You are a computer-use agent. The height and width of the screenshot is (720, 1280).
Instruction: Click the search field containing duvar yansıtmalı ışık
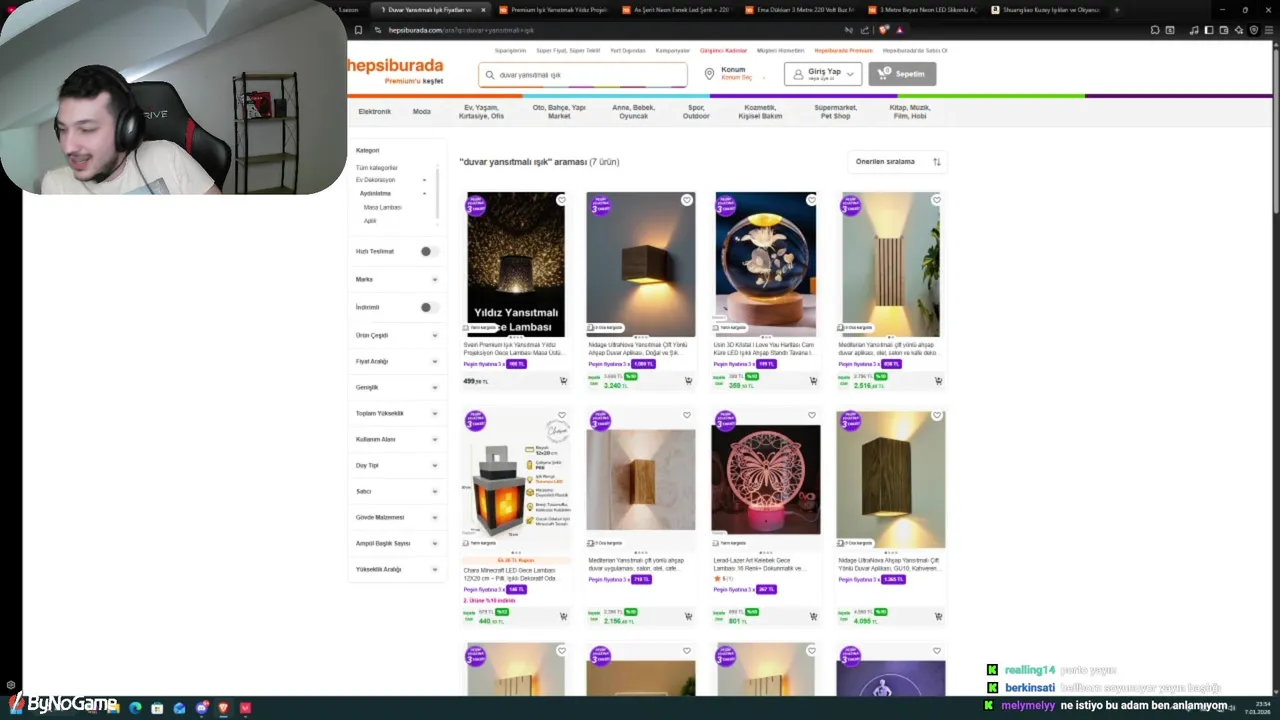(583, 75)
